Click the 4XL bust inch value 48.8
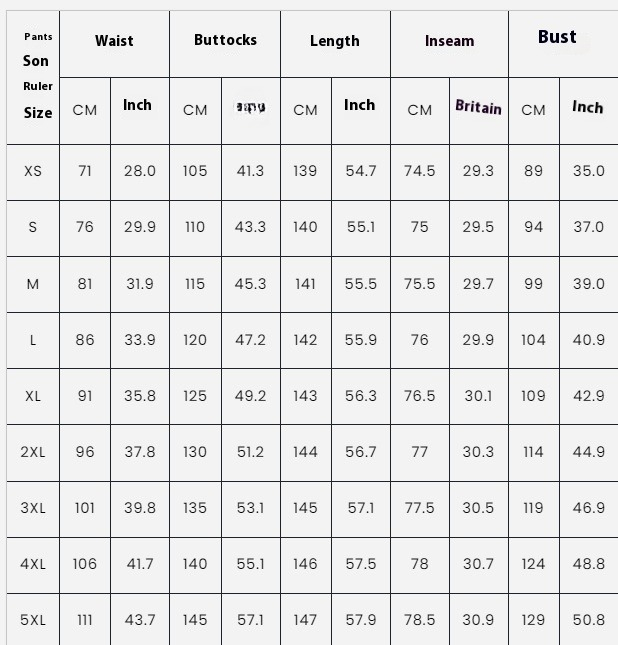The height and width of the screenshot is (645, 618). pos(588,564)
